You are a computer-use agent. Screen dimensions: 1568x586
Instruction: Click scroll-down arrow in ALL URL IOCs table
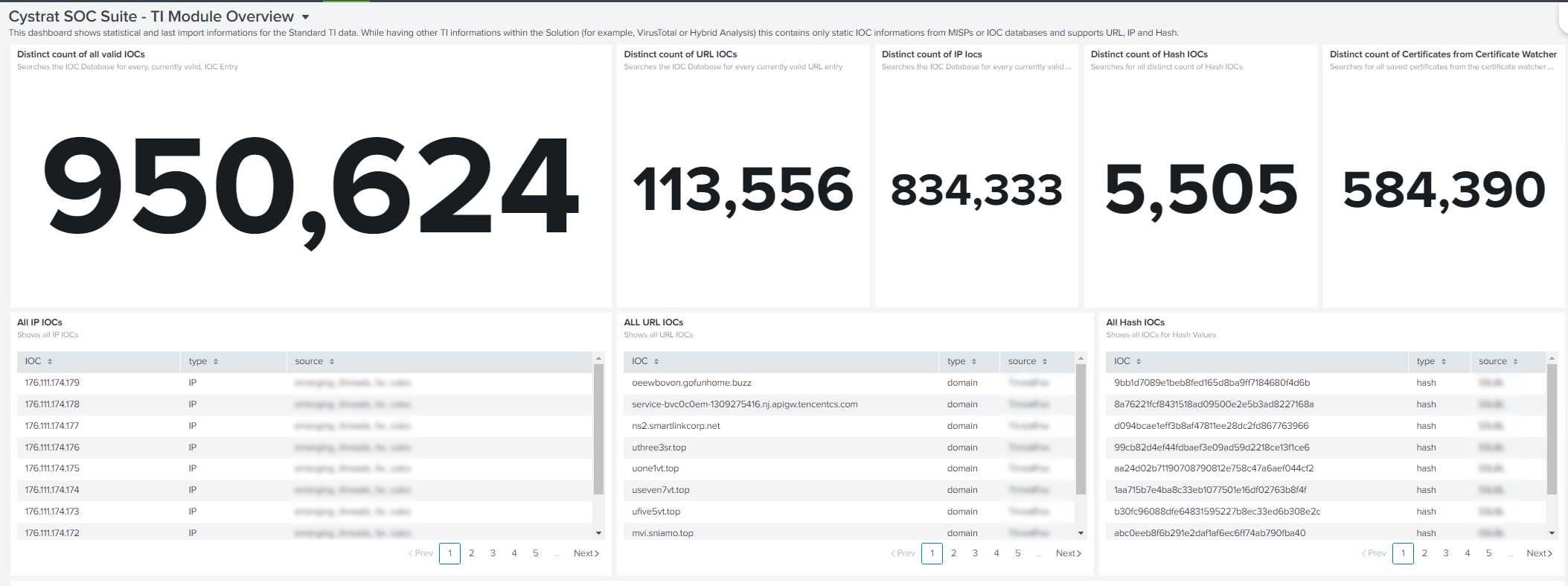click(x=1081, y=533)
